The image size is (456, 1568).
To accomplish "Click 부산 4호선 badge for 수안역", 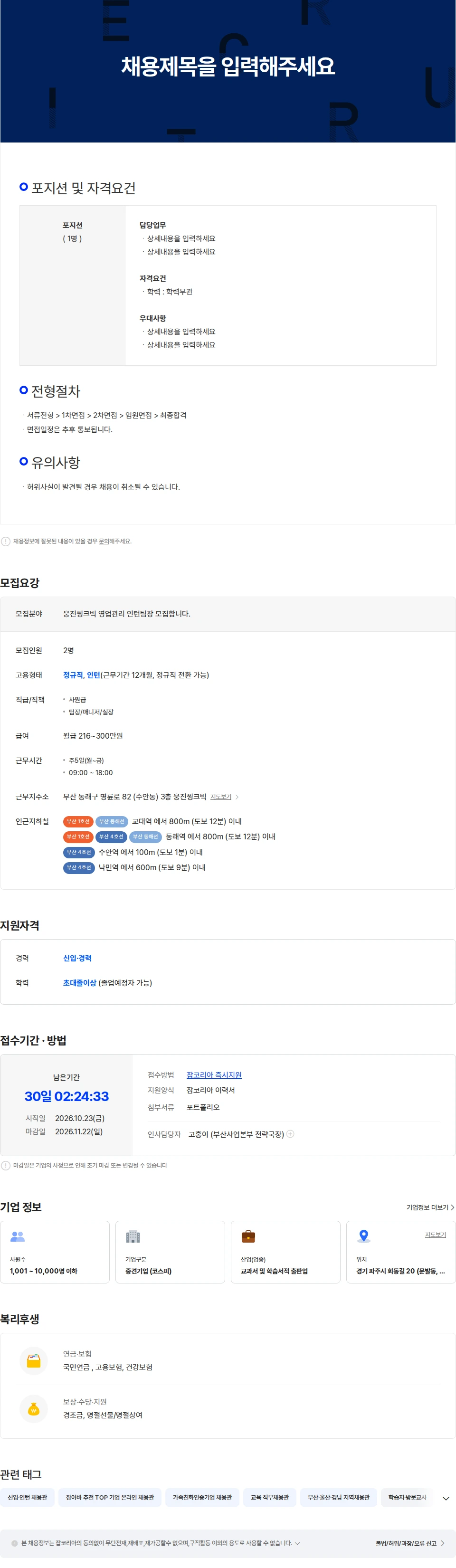I will tap(79, 852).
